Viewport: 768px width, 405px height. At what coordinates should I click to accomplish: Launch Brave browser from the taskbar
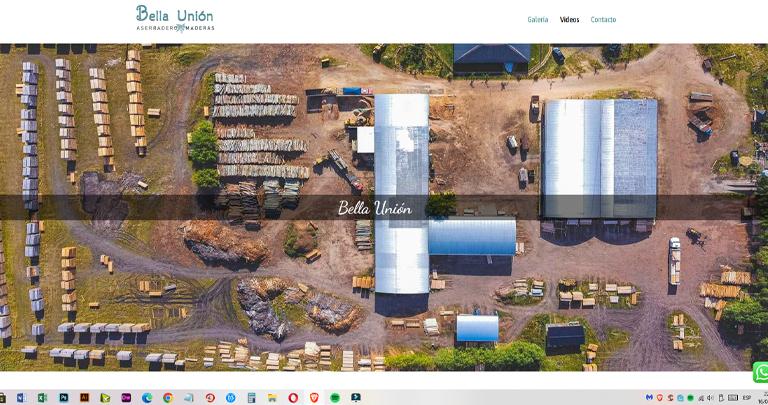click(x=314, y=398)
